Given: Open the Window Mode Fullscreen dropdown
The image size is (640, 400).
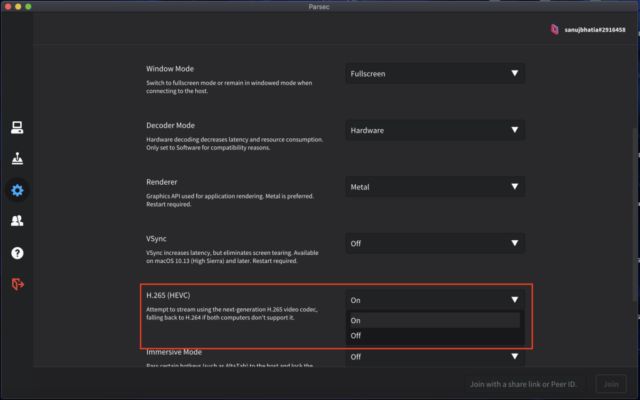Looking at the screenshot, I should (435, 73).
